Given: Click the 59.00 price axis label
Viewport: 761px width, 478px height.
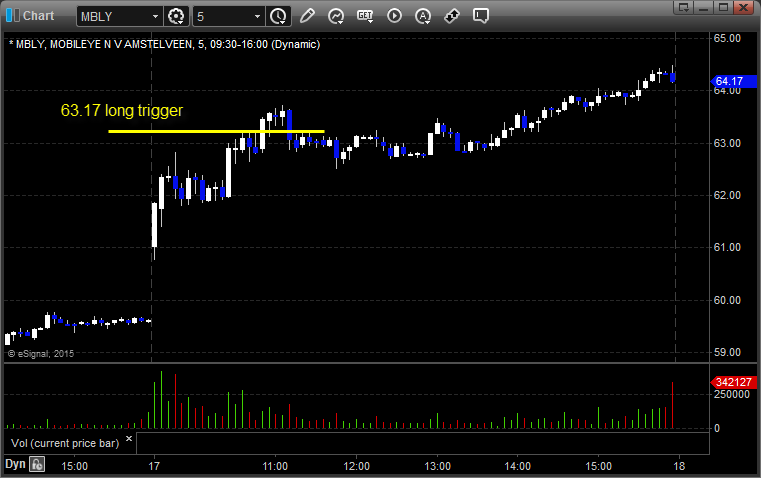Looking at the screenshot, I should pyautogui.click(x=727, y=352).
